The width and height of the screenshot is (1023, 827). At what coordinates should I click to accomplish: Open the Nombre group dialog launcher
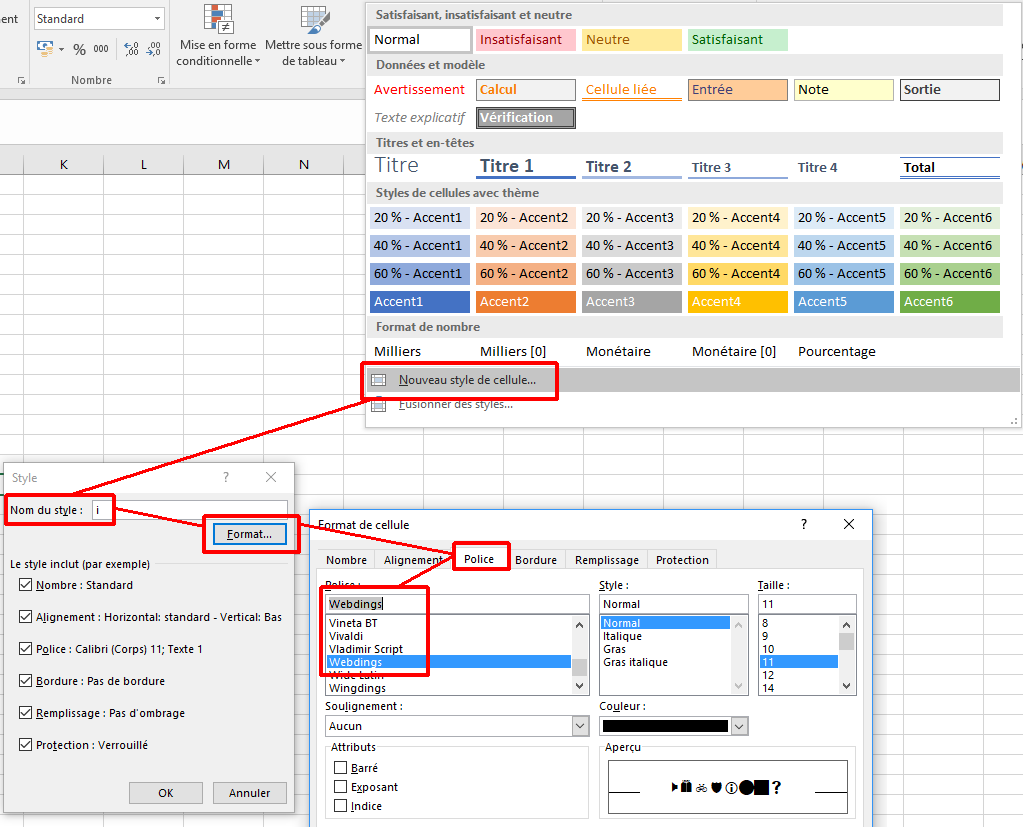tap(160, 80)
